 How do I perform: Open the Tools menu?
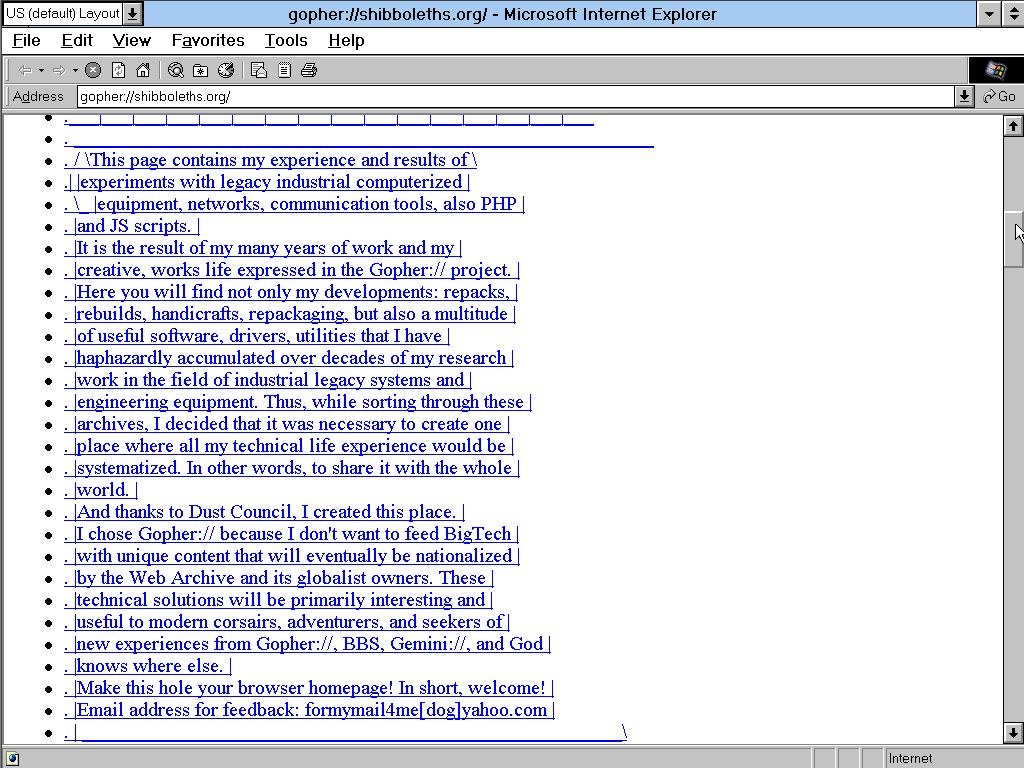click(x=285, y=40)
